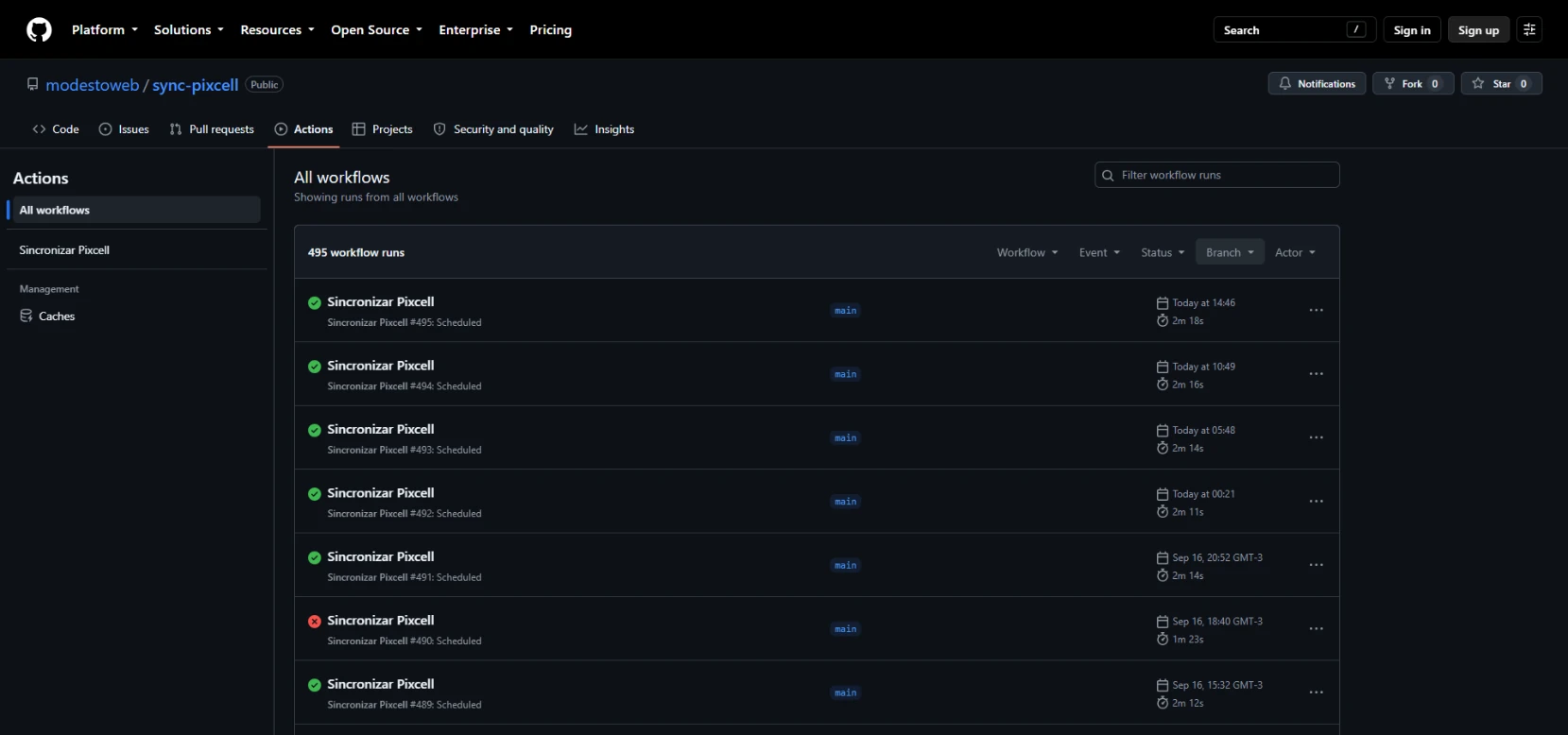Viewport: 1568px width, 735px height.
Task: Open the Status filter dropdown
Action: coord(1163,253)
